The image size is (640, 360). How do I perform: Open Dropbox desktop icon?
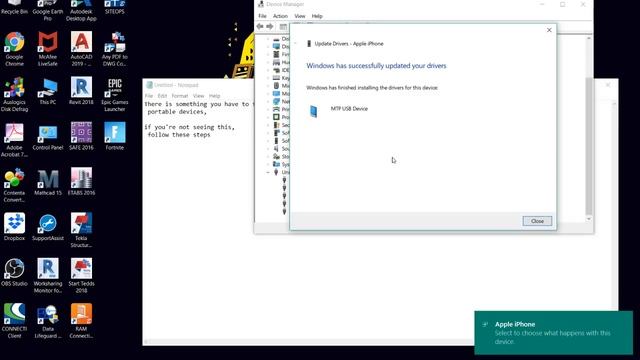tap(14, 227)
